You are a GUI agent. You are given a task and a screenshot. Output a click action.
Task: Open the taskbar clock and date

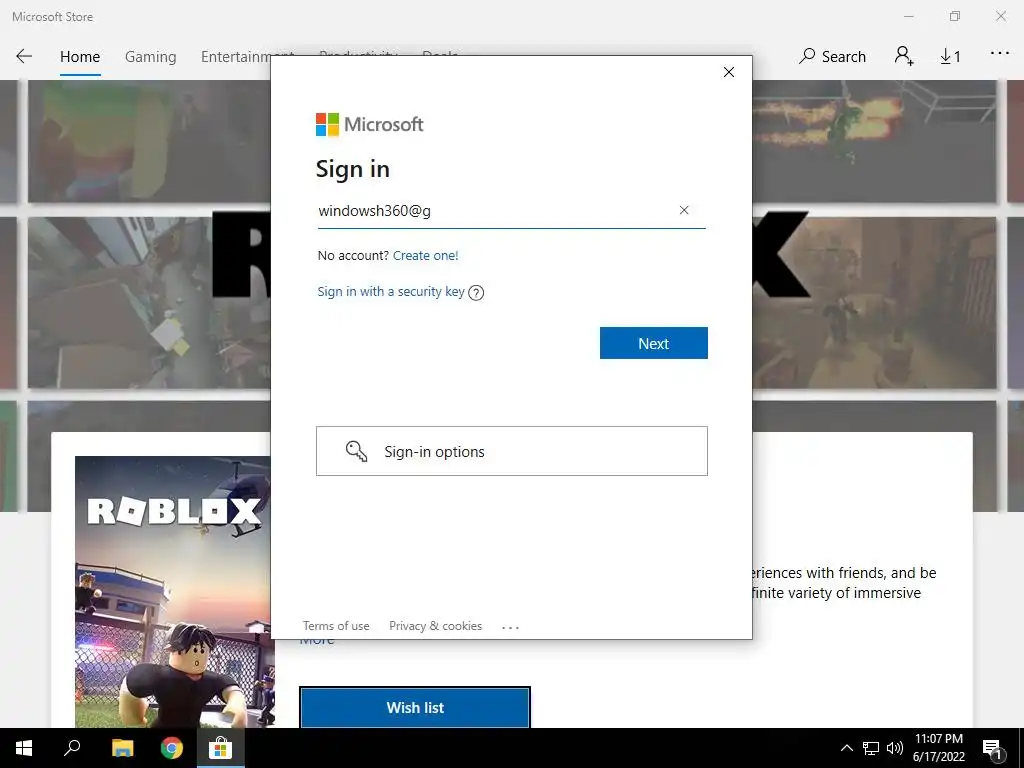(x=938, y=748)
